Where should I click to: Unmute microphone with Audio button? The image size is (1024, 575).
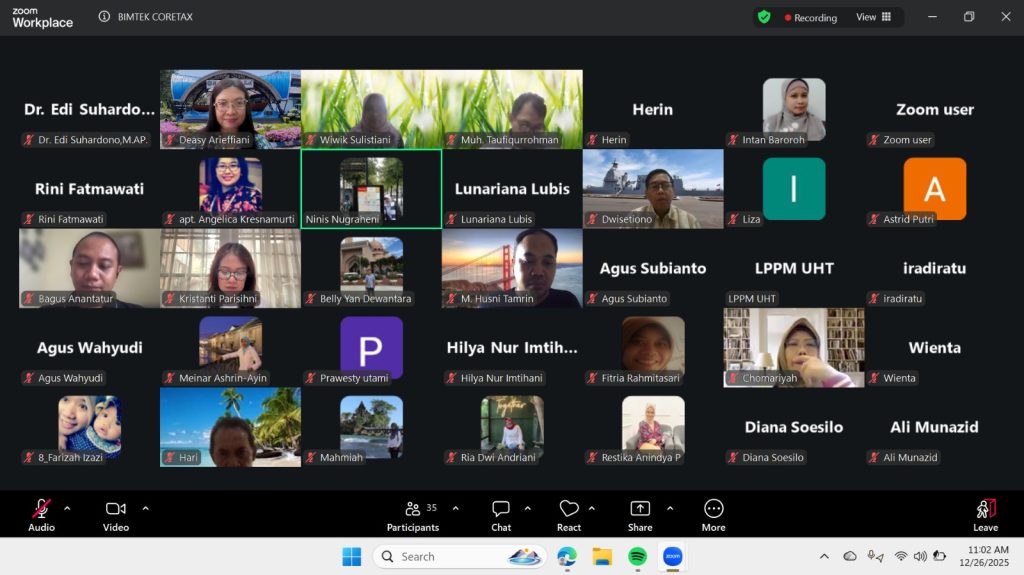tap(41, 515)
